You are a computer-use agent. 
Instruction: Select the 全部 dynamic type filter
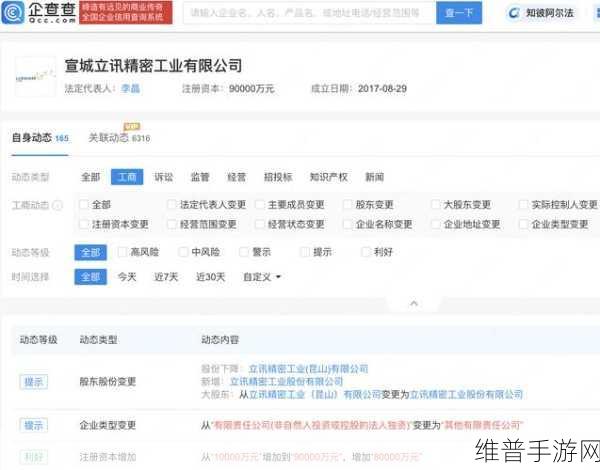(x=91, y=177)
